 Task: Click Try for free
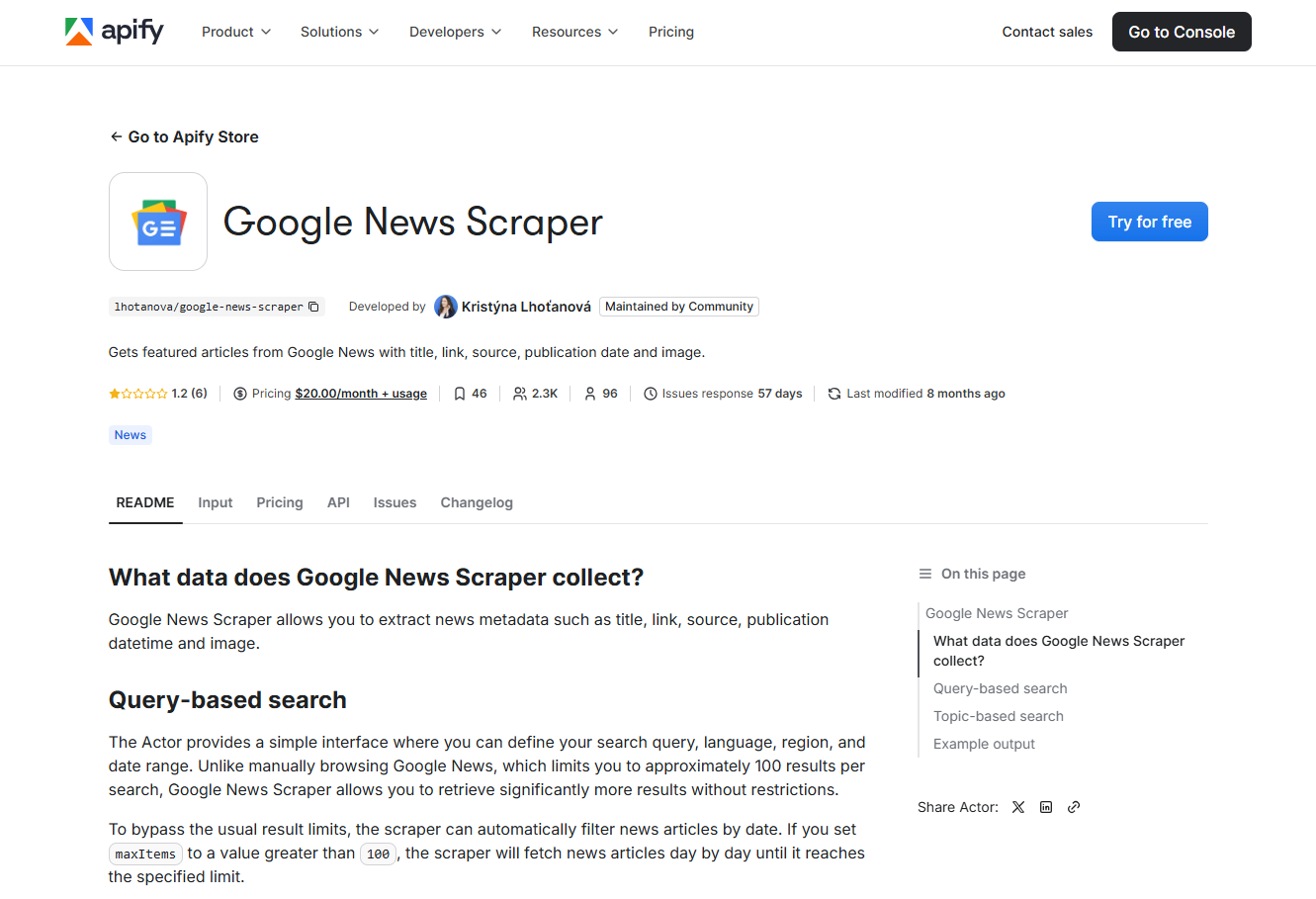pyautogui.click(x=1149, y=222)
